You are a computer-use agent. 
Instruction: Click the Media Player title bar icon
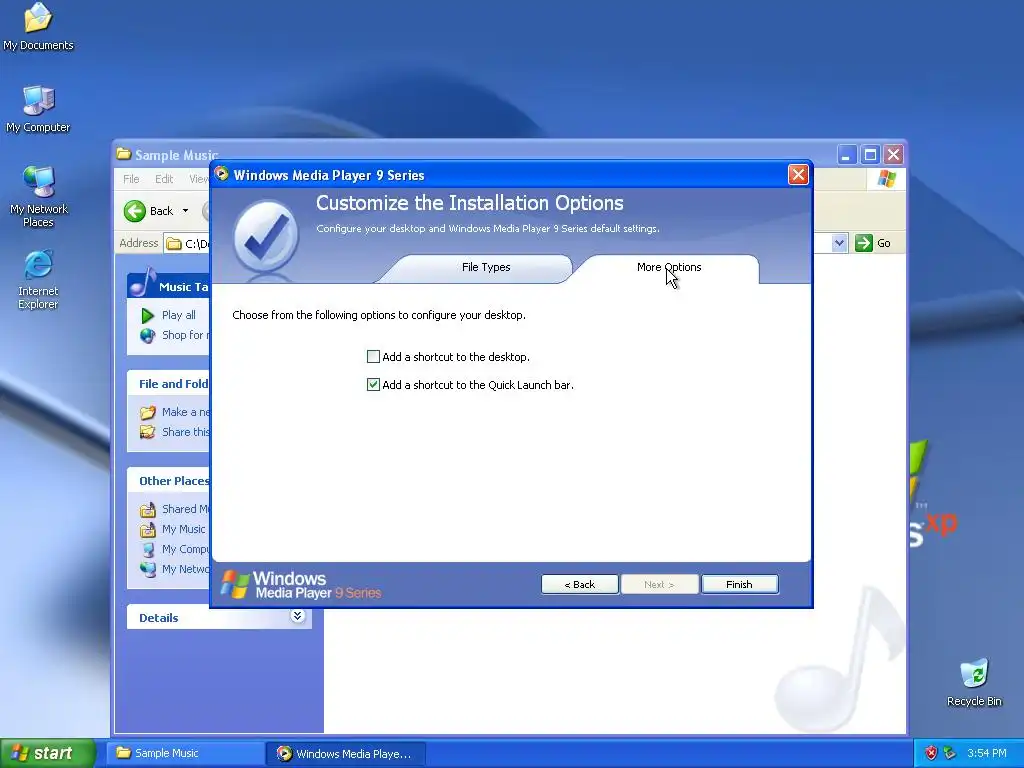(221, 174)
